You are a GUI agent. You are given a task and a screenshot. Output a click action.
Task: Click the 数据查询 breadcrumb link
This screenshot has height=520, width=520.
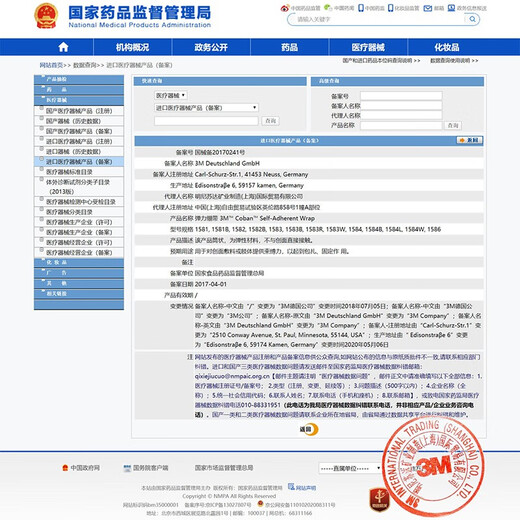click(x=85, y=65)
